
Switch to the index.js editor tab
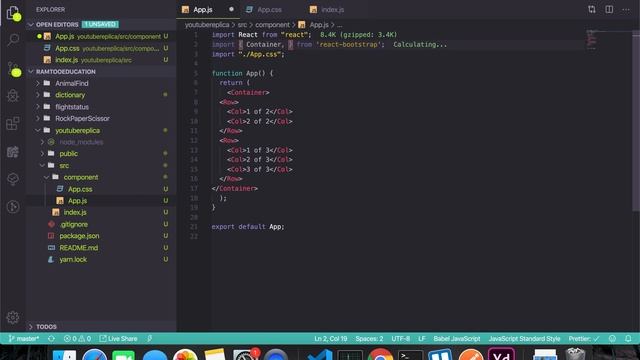[332, 9]
